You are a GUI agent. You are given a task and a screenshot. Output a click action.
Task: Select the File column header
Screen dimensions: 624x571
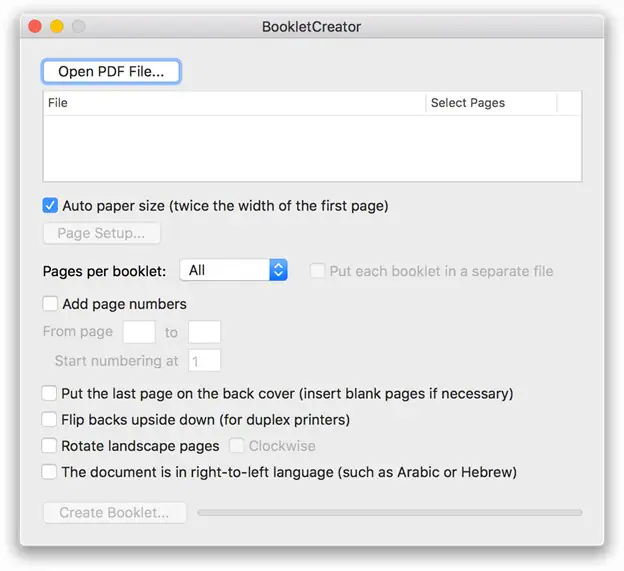pyautogui.click(x=234, y=103)
